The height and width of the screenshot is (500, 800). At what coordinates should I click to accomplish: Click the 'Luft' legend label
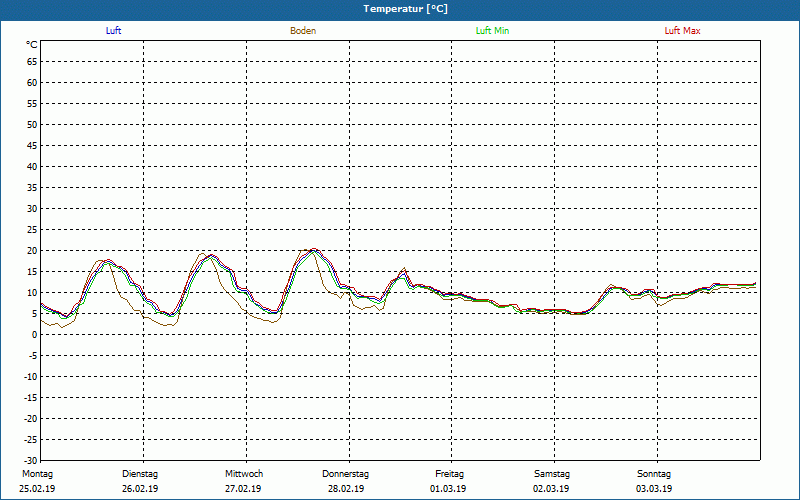[x=113, y=31]
